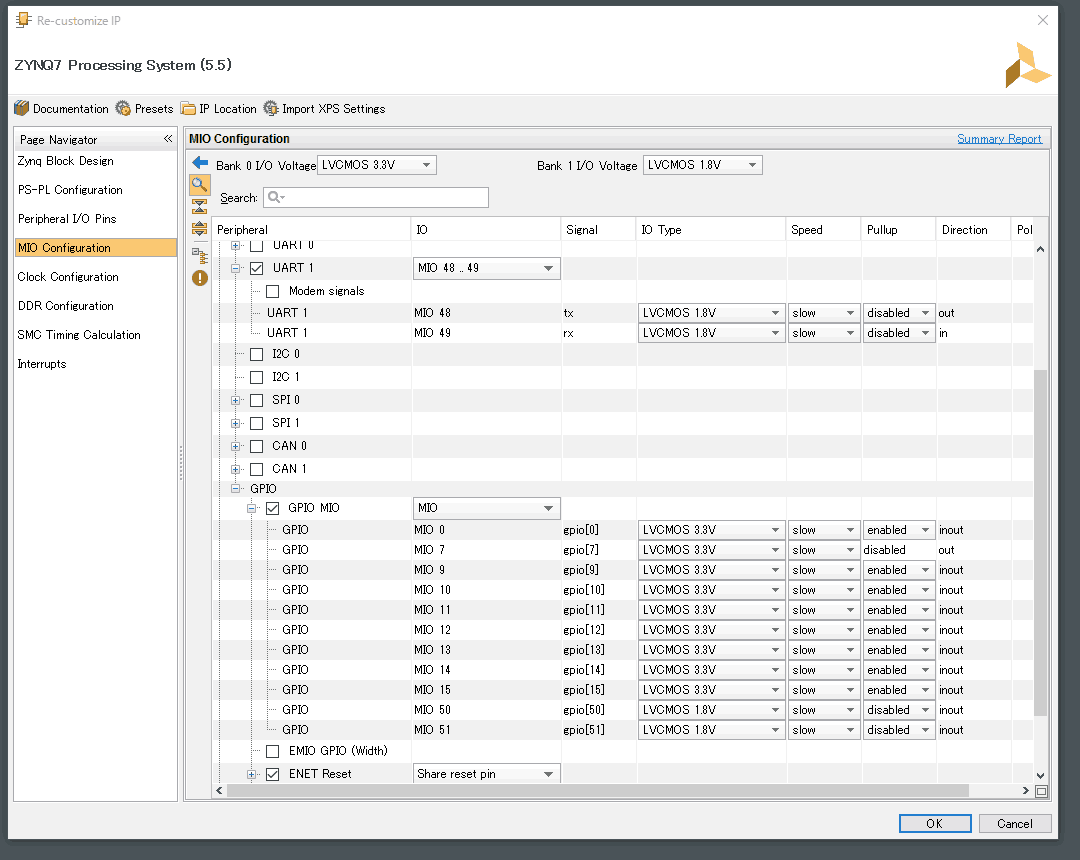This screenshot has height=860, width=1080.
Task: Collapse the UART 1 tree node
Action: pyautogui.click(x=236, y=269)
